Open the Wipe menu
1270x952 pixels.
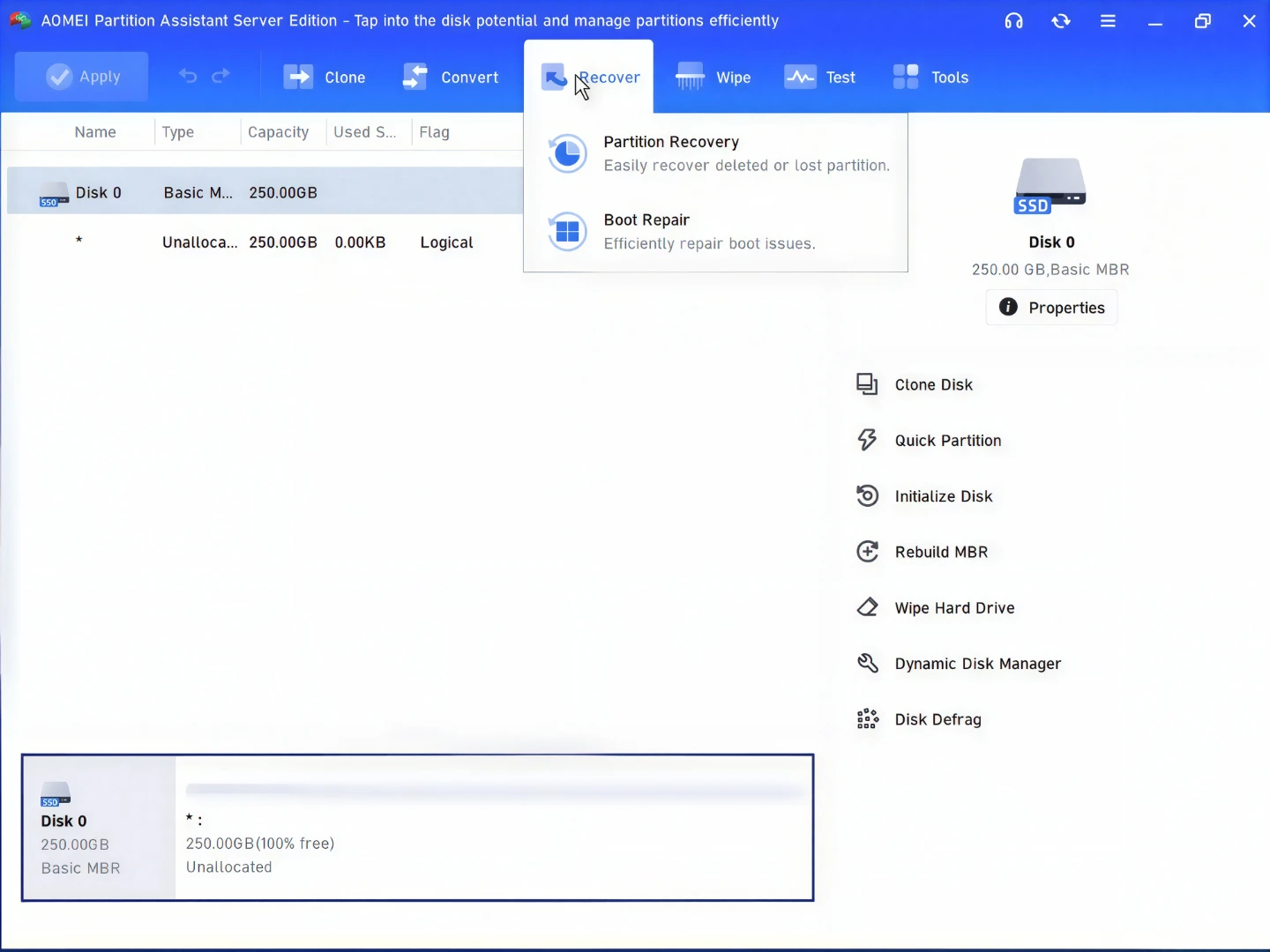713,78
